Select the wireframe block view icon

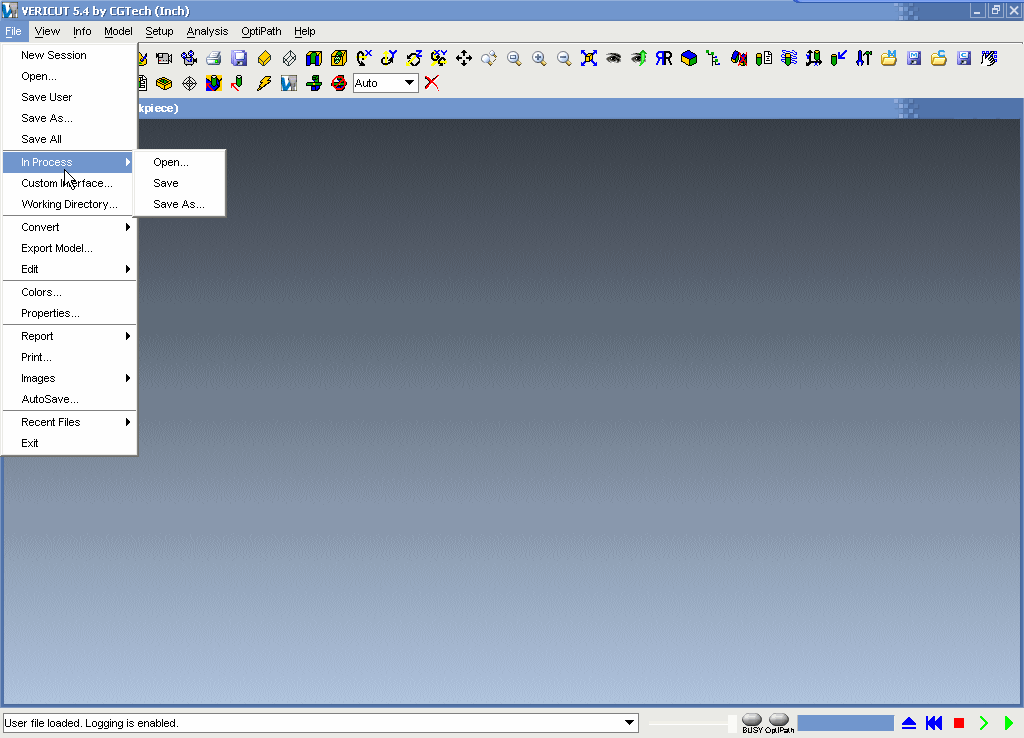click(x=289, y=59)
